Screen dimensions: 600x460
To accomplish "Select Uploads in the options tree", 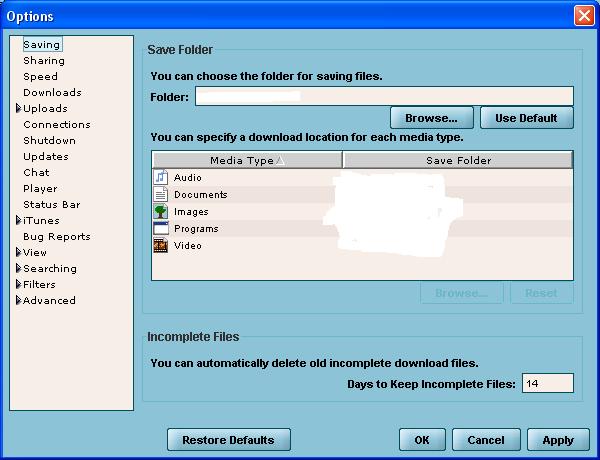I will pos(46,109).
